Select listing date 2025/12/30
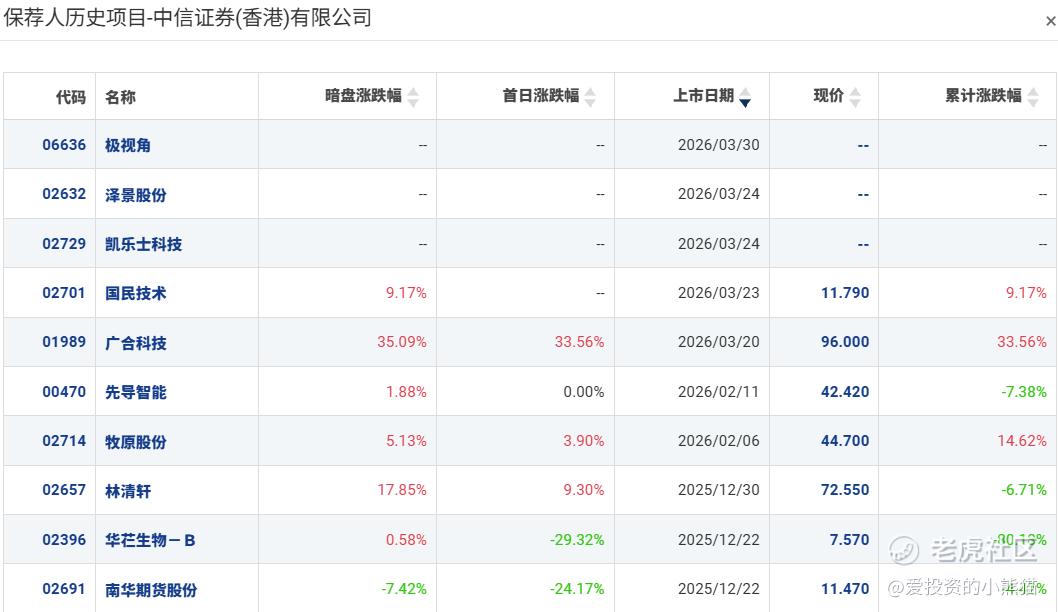1058x612 pixels. click(x=719, y=490)
